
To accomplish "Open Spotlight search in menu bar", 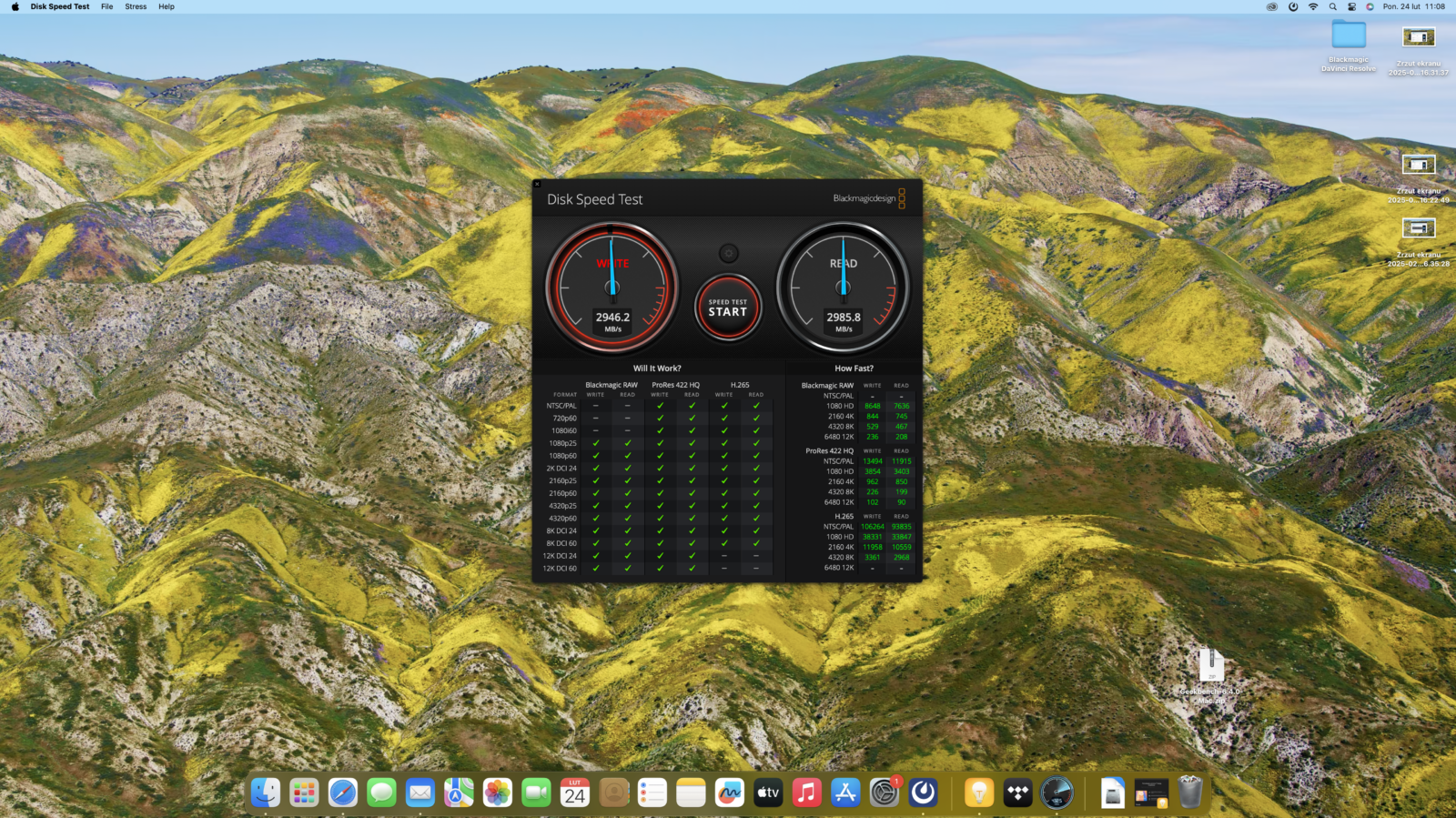I will [x=1332, y=6].
